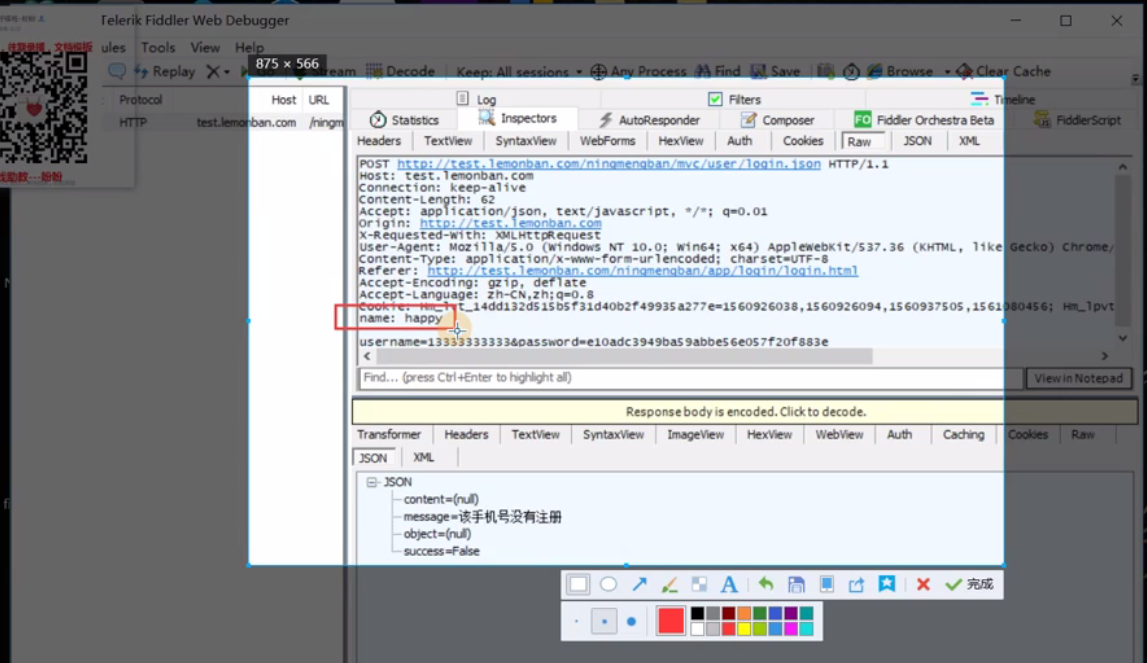Open the Browse dropdown arrow
Image resolution: width=1147 pixels, height=663 pixels.
click(x=947, y=72)
